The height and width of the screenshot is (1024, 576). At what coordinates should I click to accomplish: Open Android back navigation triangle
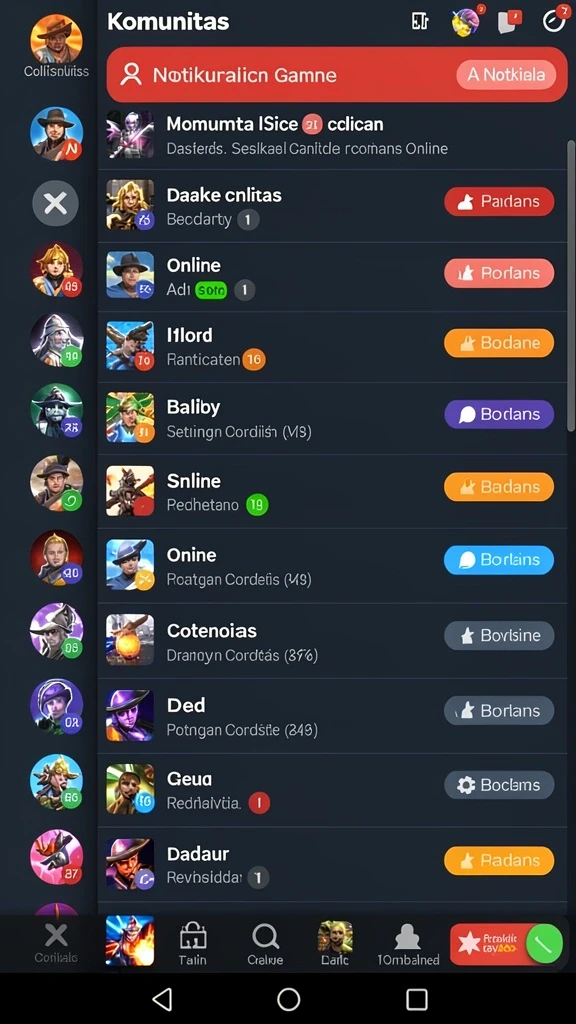pos(161,999)
